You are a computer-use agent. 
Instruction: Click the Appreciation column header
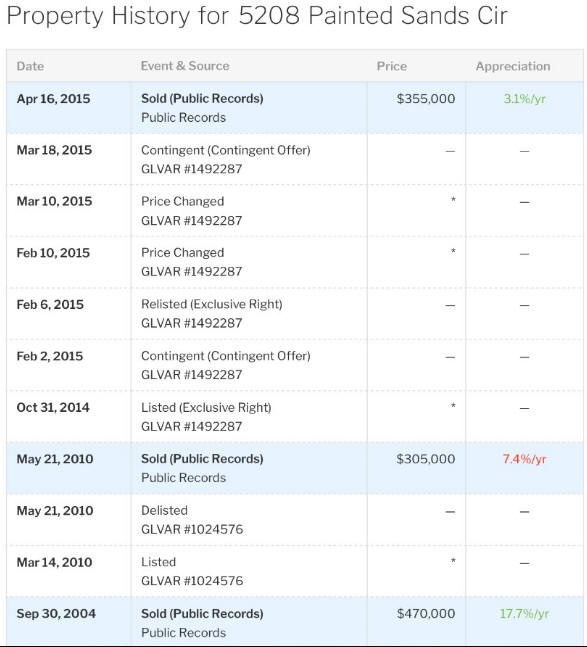[513, 66]
